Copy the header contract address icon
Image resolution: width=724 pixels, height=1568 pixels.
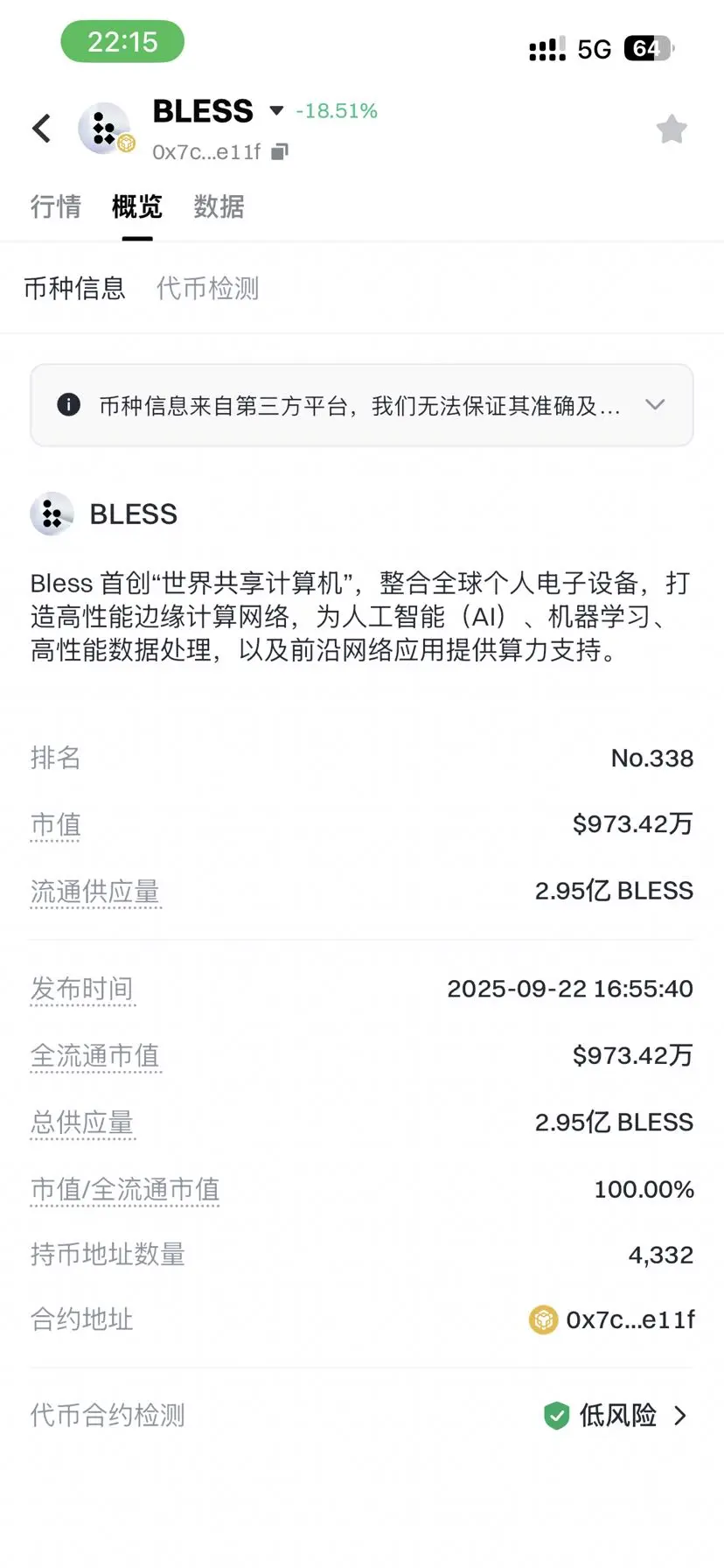coord(279,151)
